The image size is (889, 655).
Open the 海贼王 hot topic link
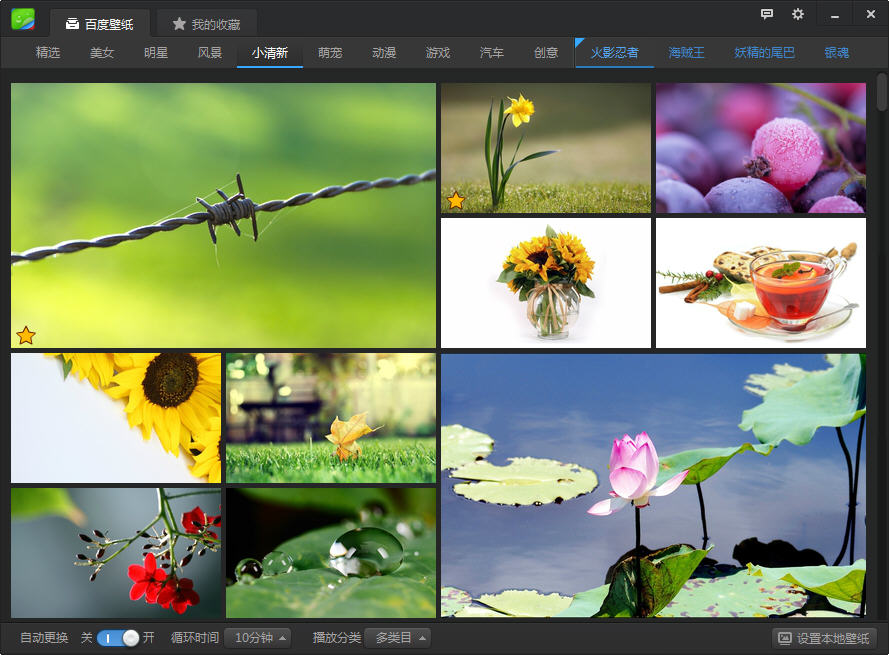coord(686,53)
